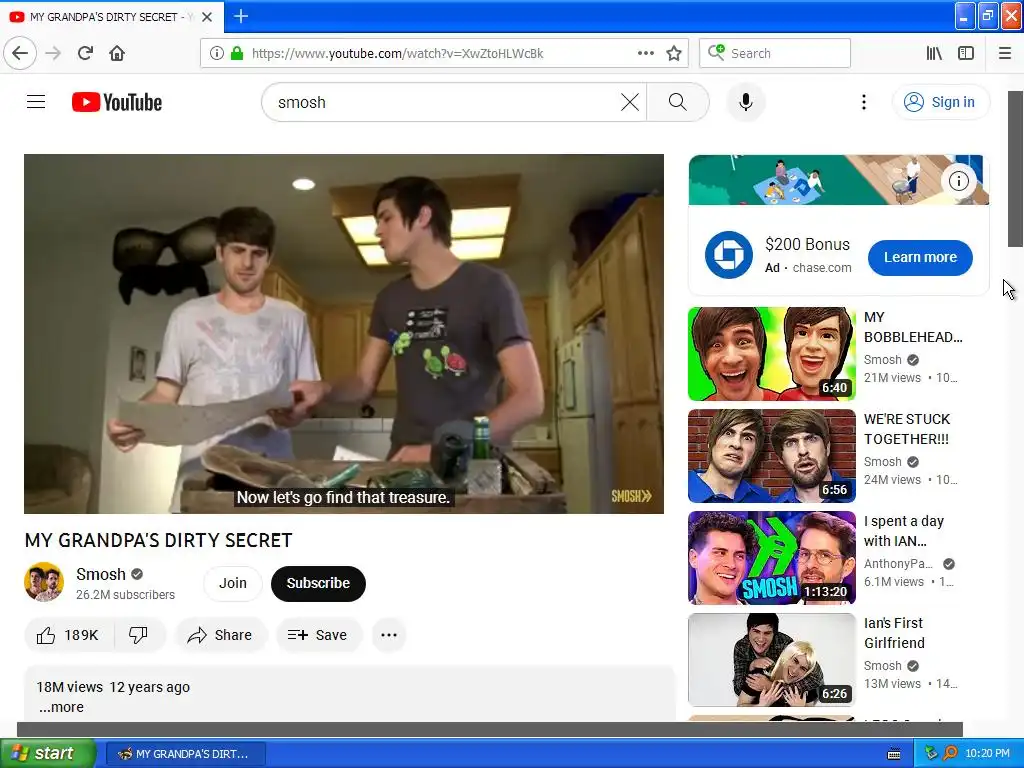Screen dimensions: 1024x768
Task: Click the keyboard icon in the taskbar
Action: 894,754
